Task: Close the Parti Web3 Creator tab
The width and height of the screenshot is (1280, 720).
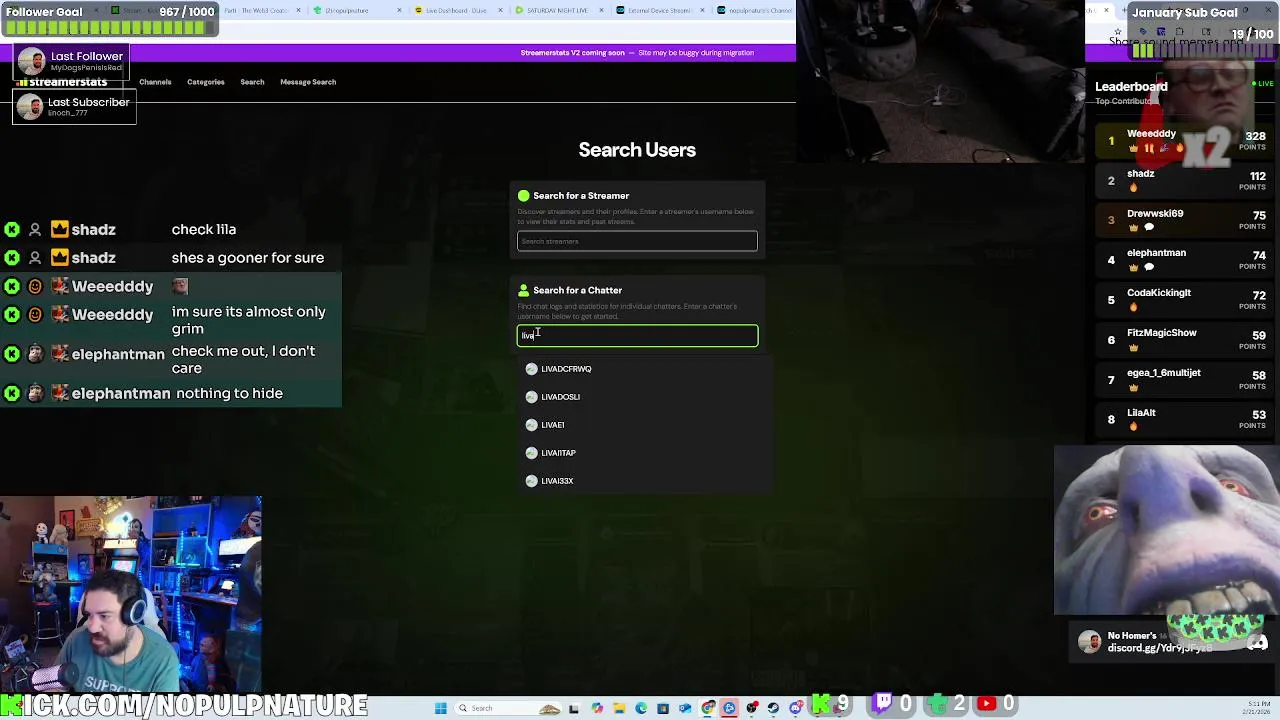Action: pyautogui.click(x=298, y=10)
